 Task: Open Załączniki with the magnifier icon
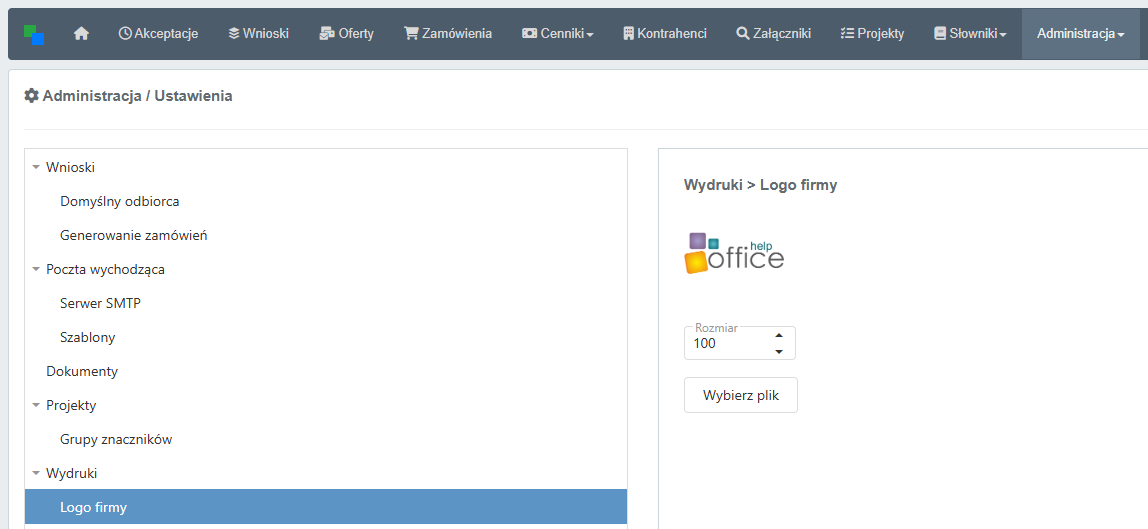[773, 34]
